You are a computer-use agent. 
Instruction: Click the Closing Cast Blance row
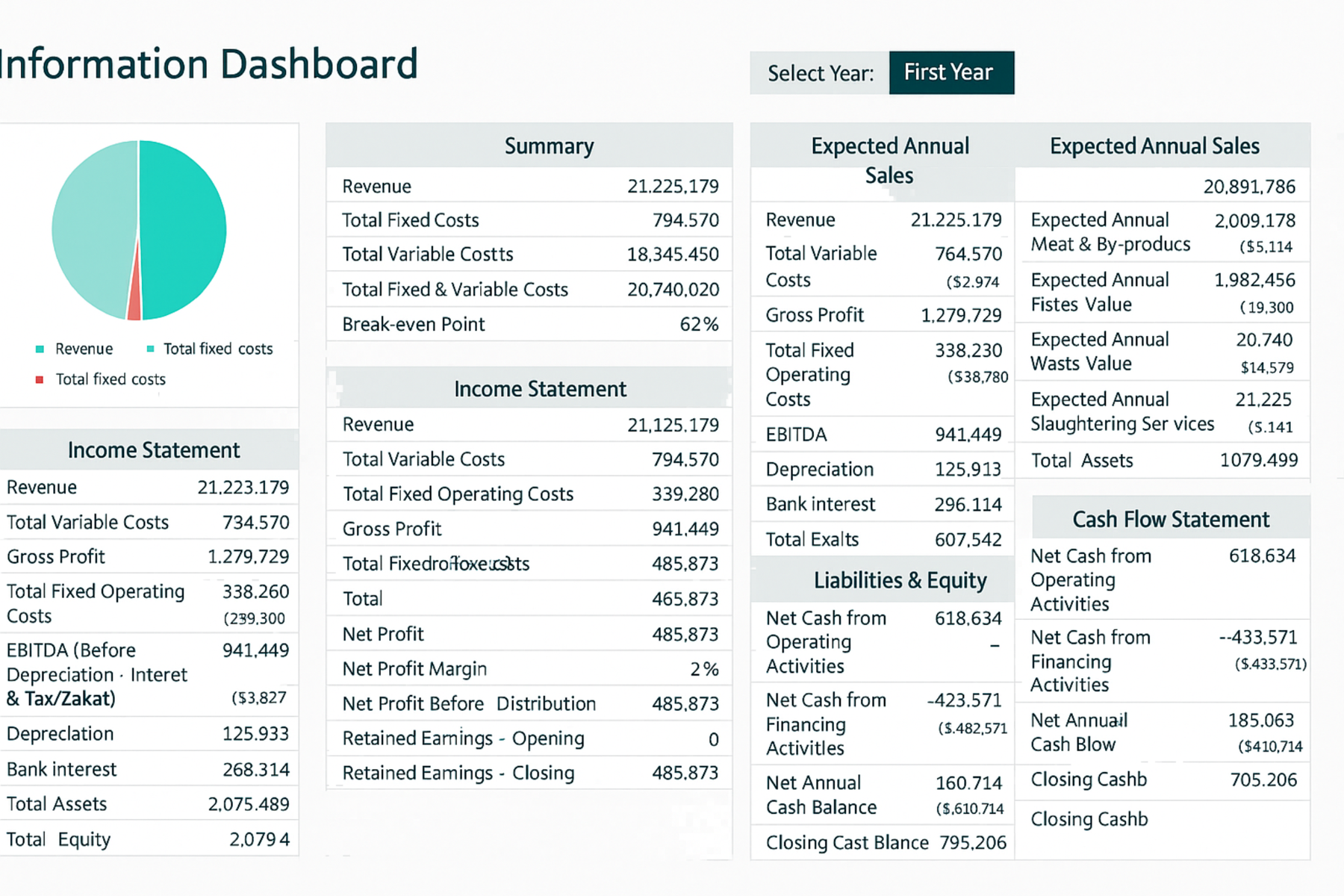884,842
